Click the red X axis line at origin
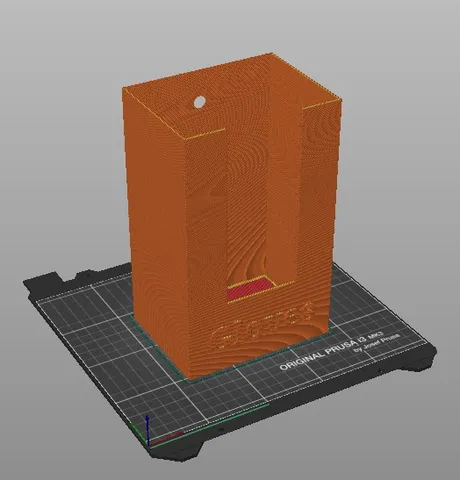 click(x=166, y=439)
